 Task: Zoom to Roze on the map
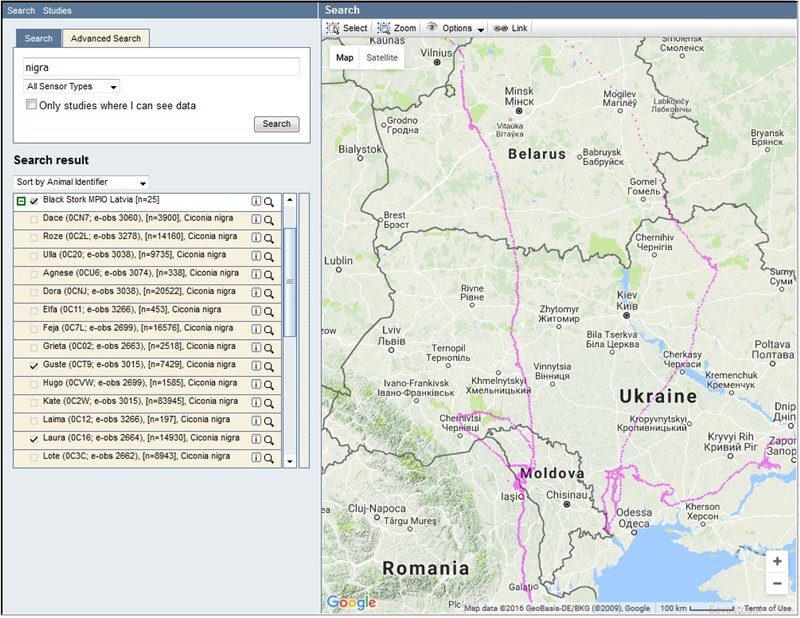point(269,238)
